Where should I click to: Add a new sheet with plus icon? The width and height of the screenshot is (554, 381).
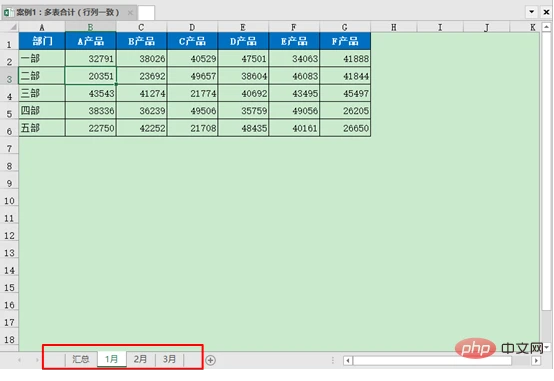pos(211,360)
